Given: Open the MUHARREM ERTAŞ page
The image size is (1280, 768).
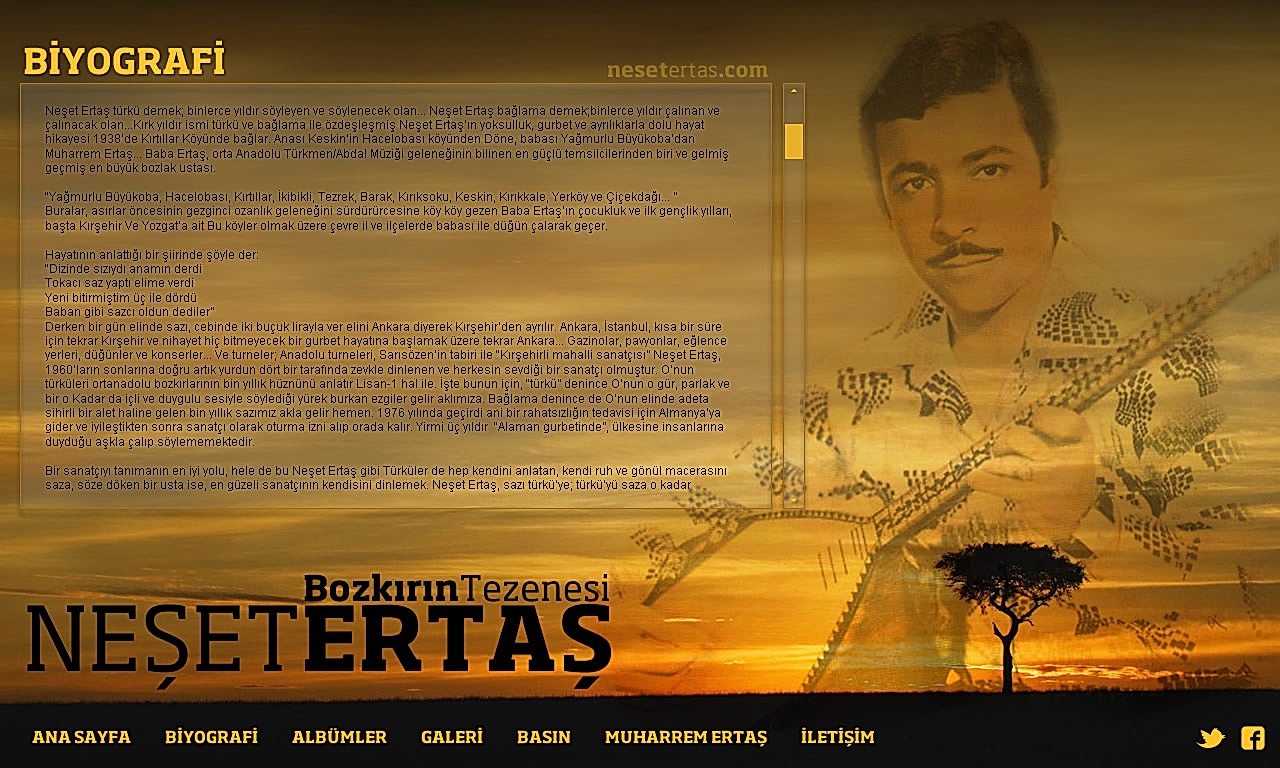Looking at the screenshot, I should point(686,737).
